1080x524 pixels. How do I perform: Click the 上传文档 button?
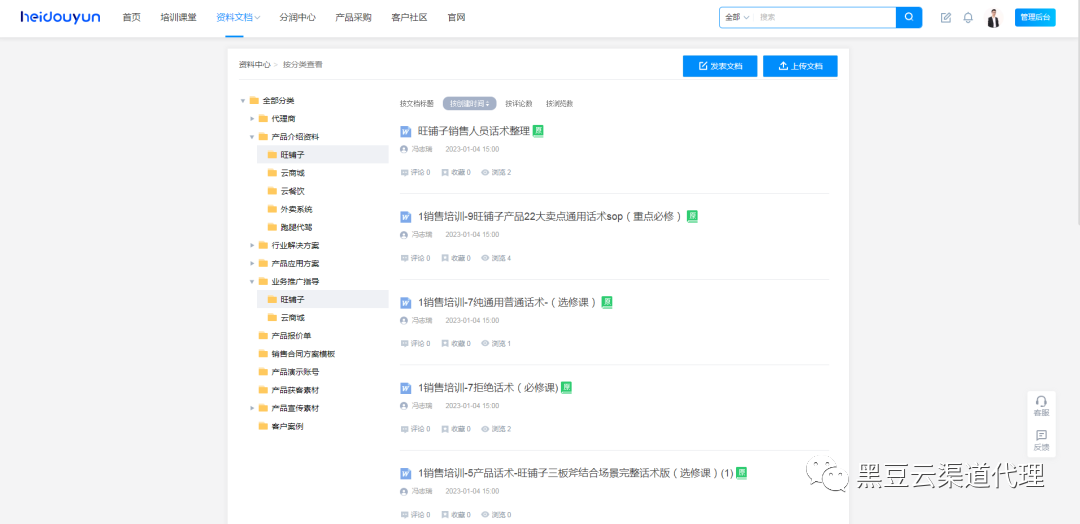(x=800, y=66)
